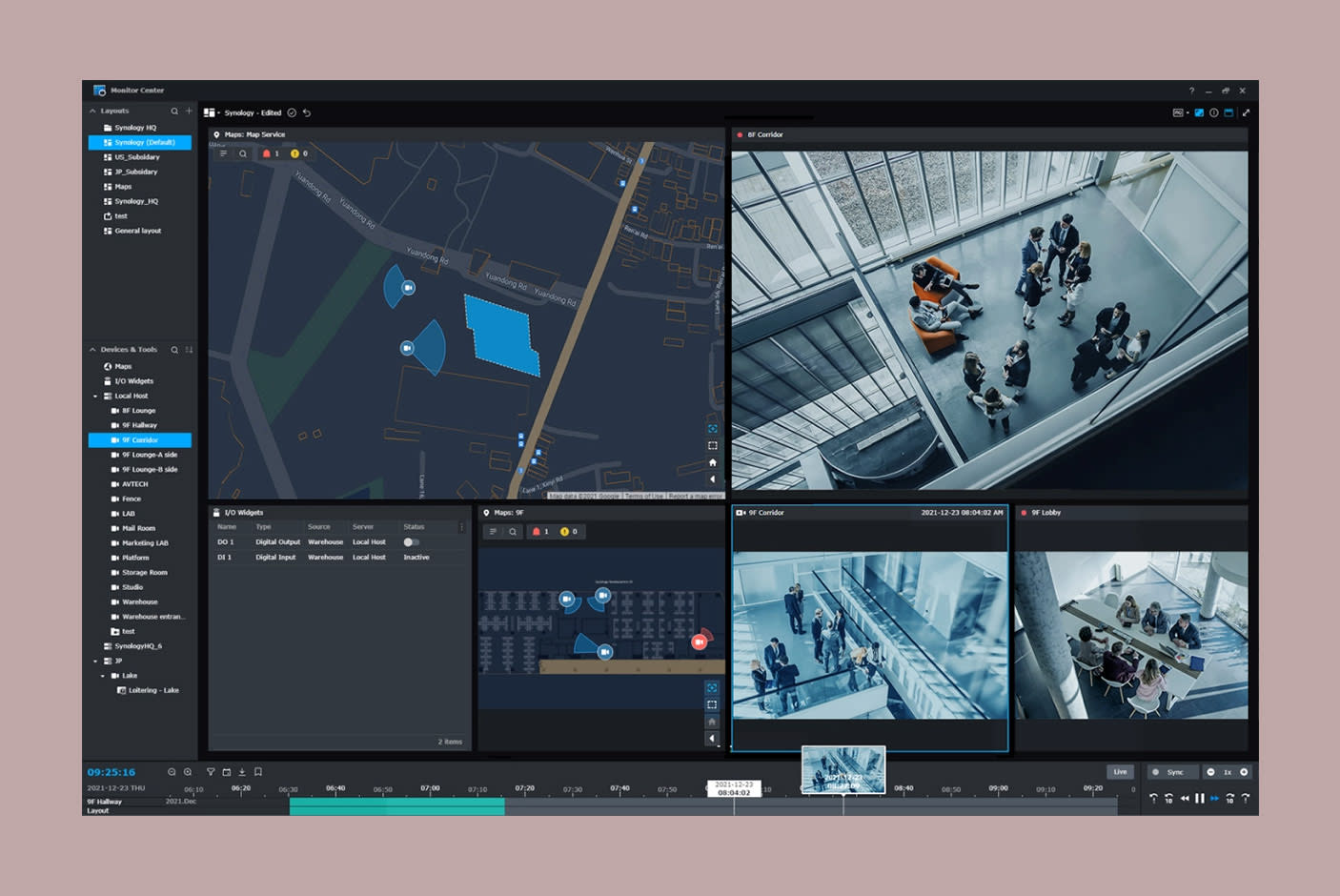Click the timeline bookmark icon

coord(258,772)
